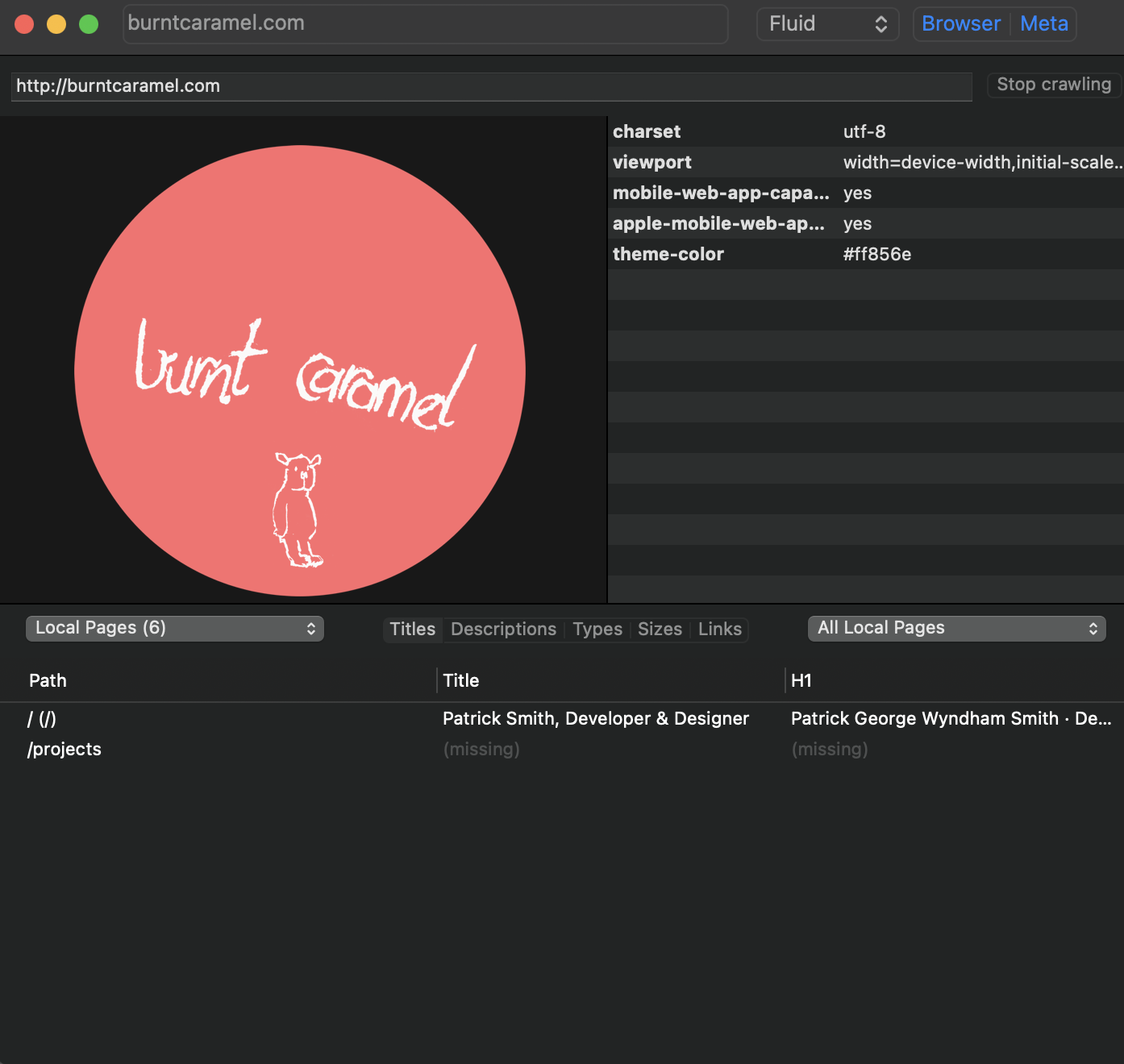This screenshot has width=1124, height=1064.
Task: Select the Types segment
Action: pyautogui.click(x=597, y=629)
